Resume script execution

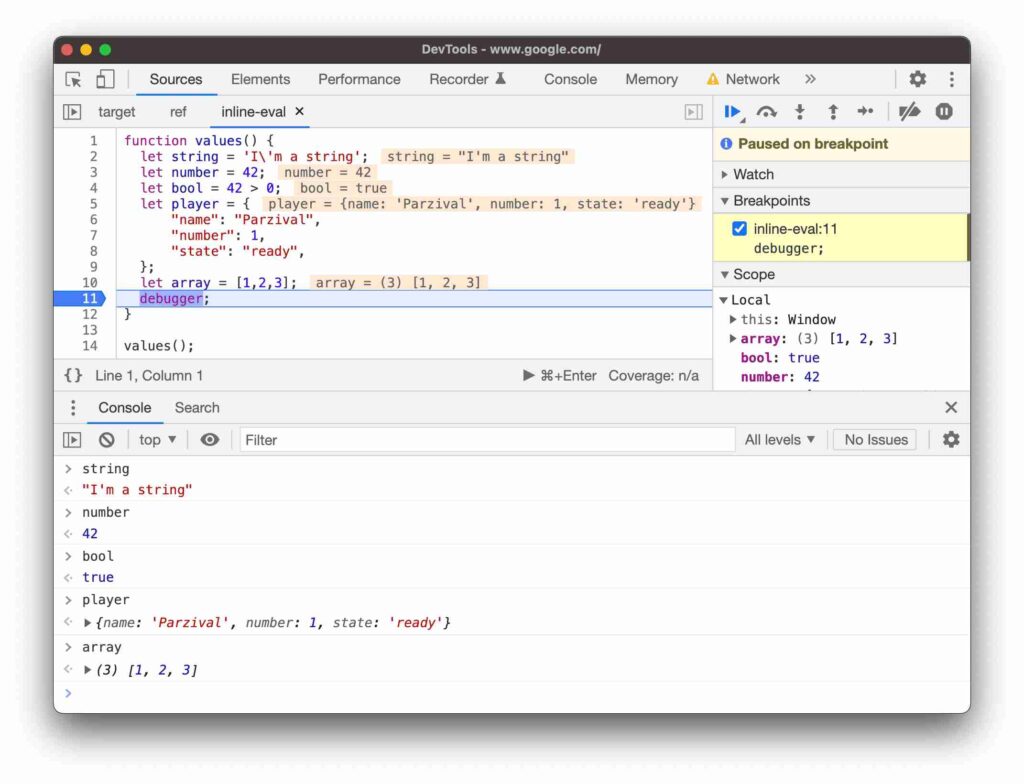[733, 112]
